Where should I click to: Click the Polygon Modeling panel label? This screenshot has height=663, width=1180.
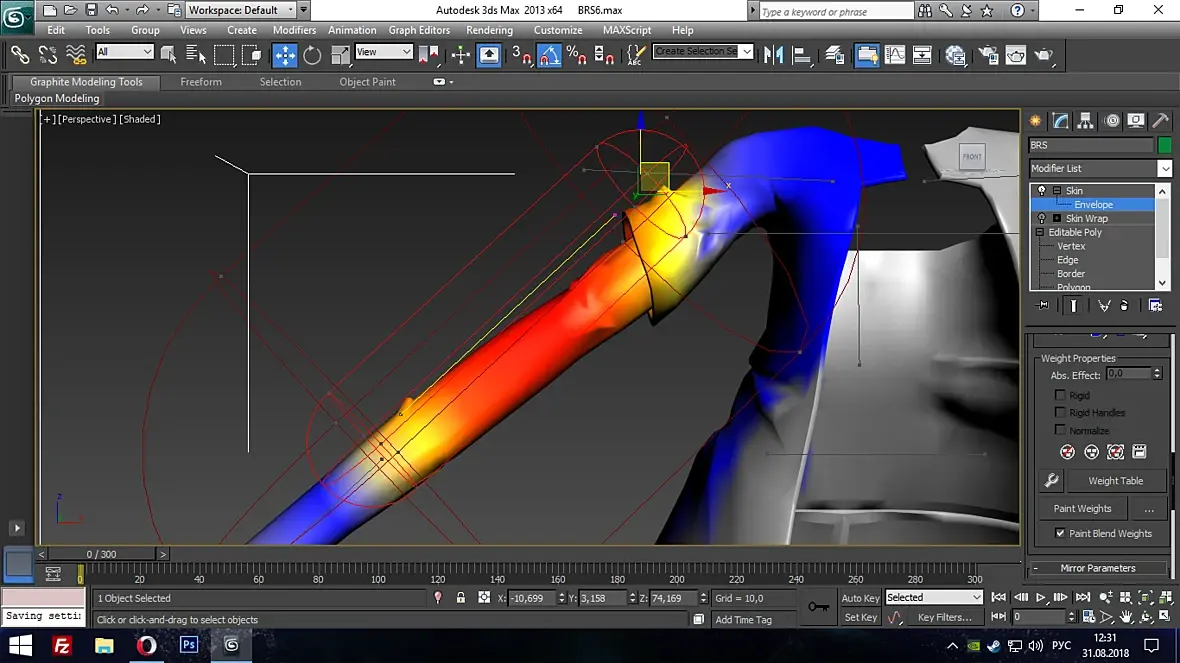57,99
